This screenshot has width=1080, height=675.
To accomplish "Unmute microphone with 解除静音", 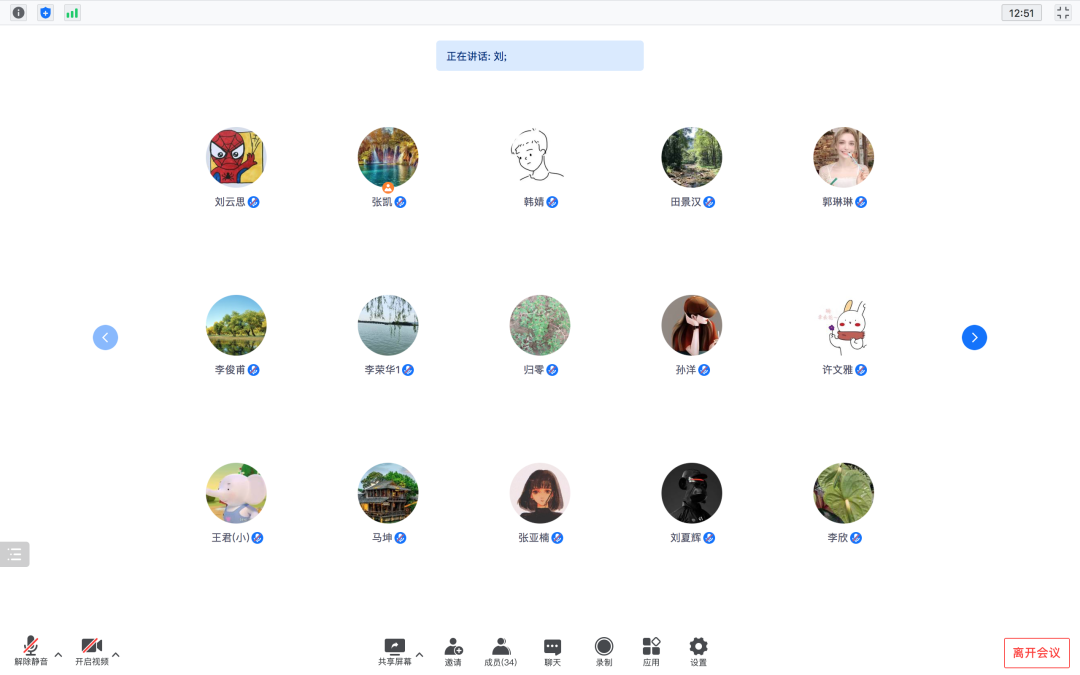I will click(31, 651).
